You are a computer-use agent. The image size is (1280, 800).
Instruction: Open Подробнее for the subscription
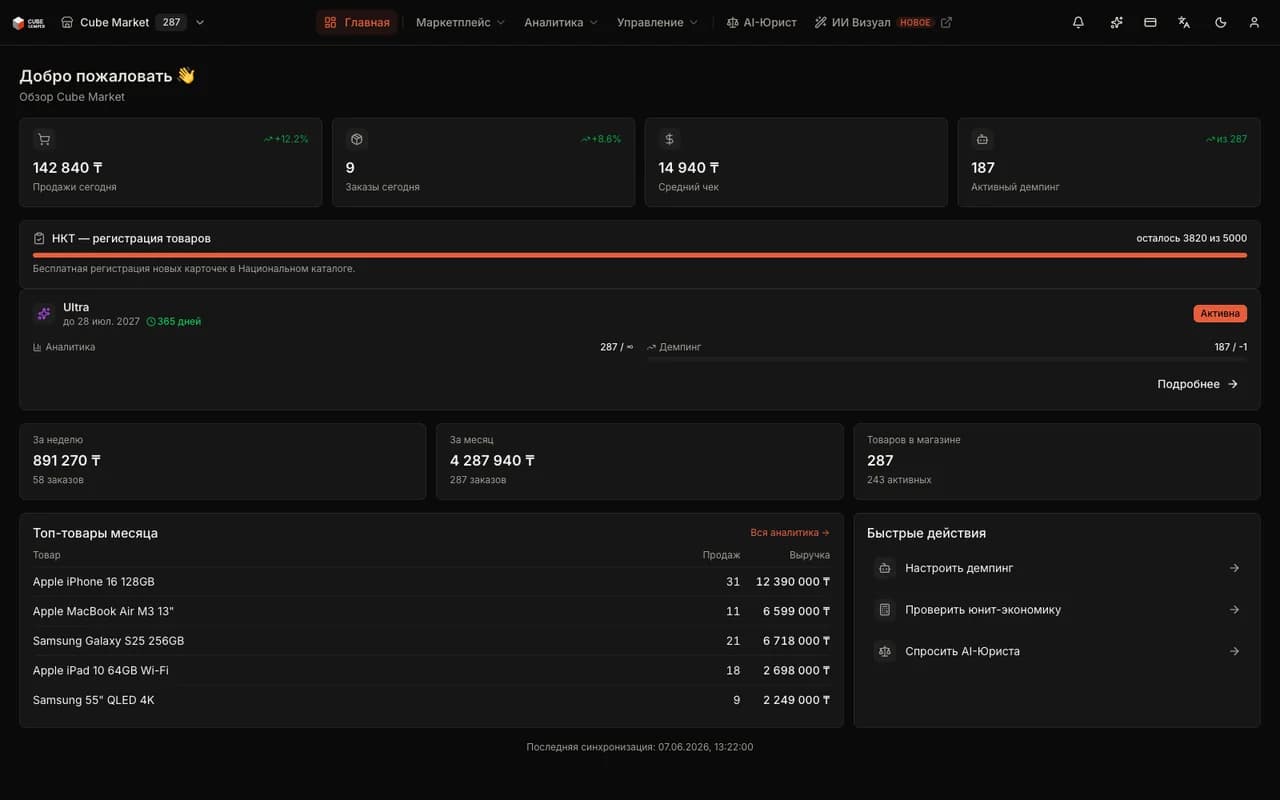click(x=1198, y=384)
